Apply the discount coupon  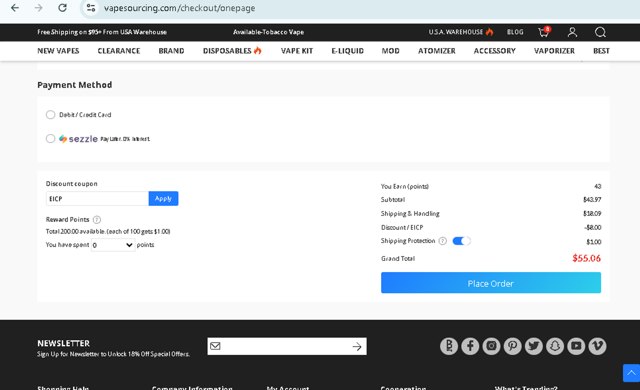[163, 199]
